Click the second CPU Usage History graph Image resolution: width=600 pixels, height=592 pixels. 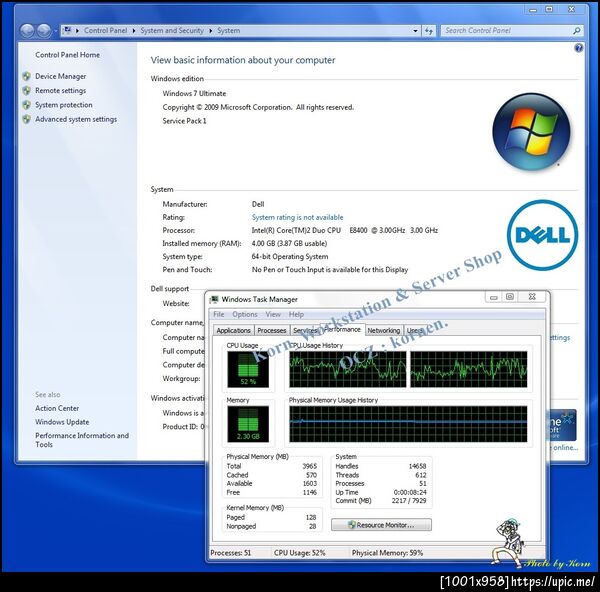[468, 369]
